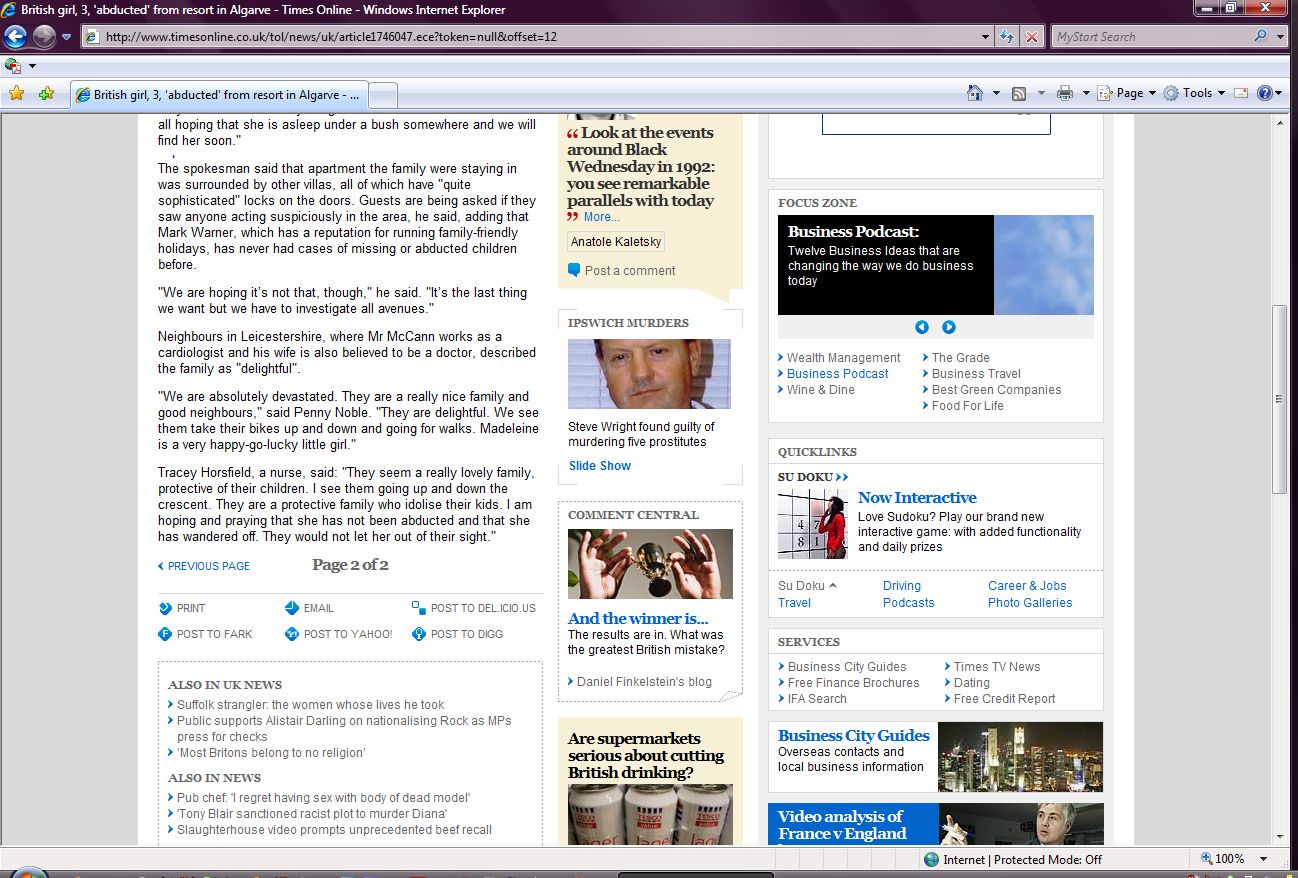This screenshot has width=1298, height=878.
Task: Click the Home toolbar icon
Action: coord(975,93)
